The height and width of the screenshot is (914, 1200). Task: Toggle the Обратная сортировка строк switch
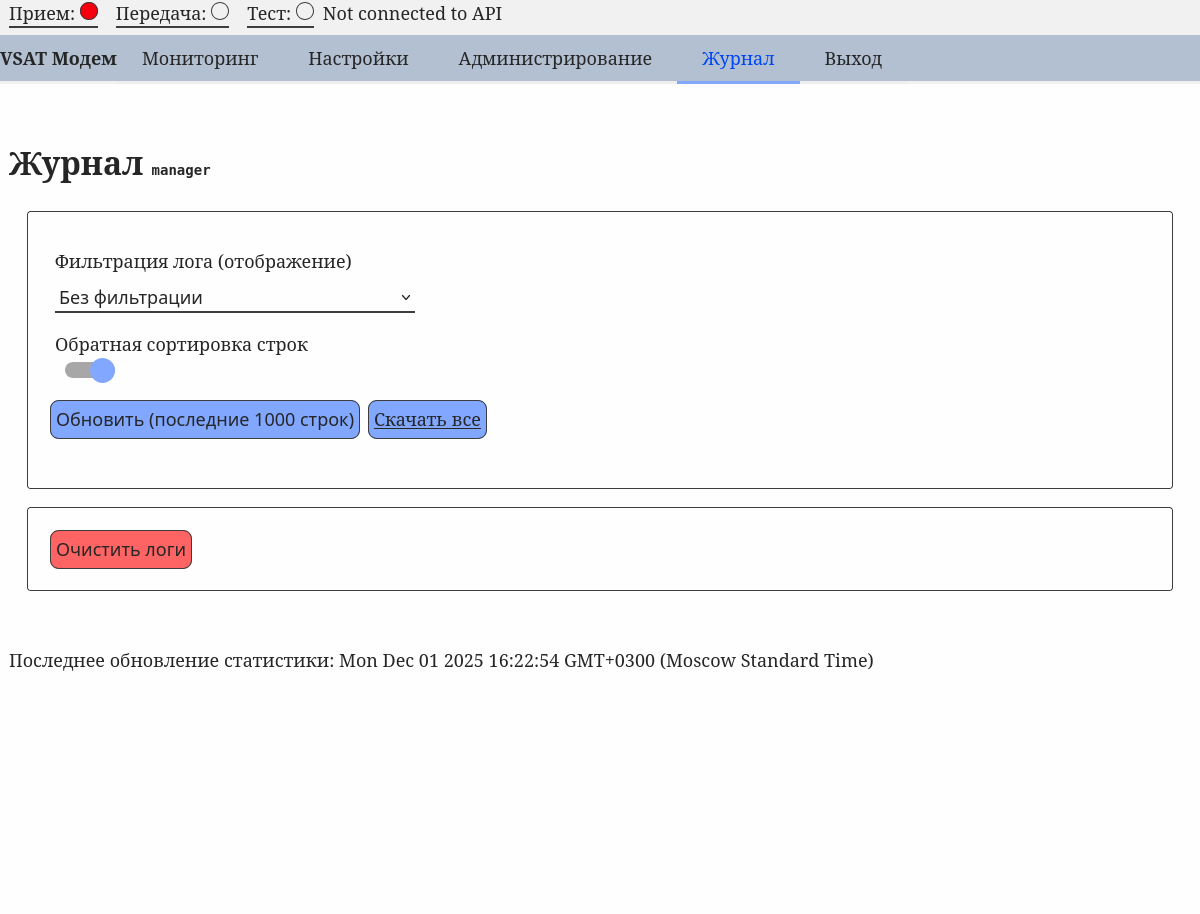tap(90, 371)
